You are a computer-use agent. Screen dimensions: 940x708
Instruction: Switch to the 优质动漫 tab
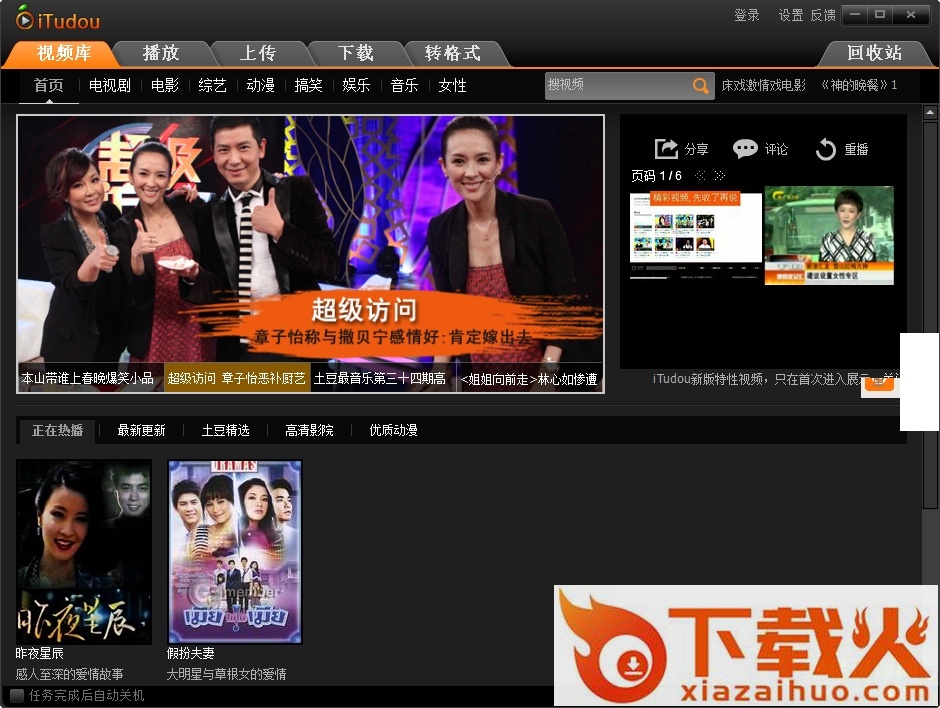(x=393, y=430)
